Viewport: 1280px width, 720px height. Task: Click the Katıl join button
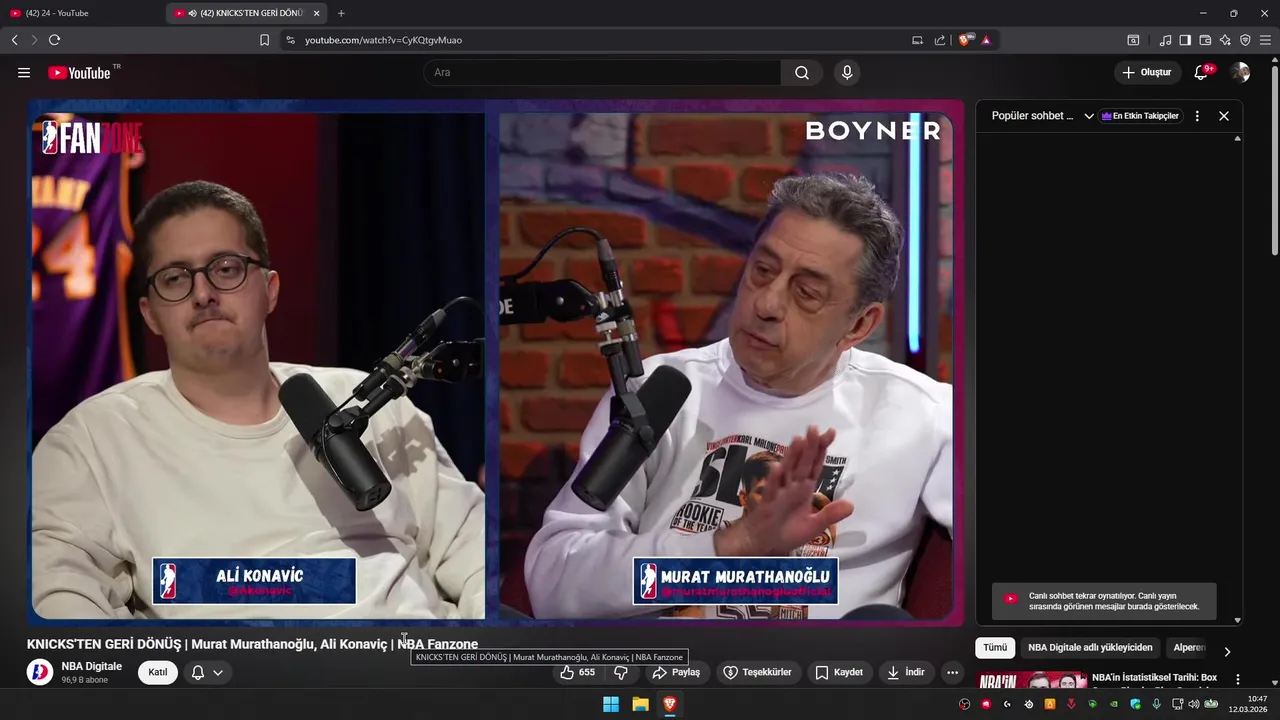(158, 672)
